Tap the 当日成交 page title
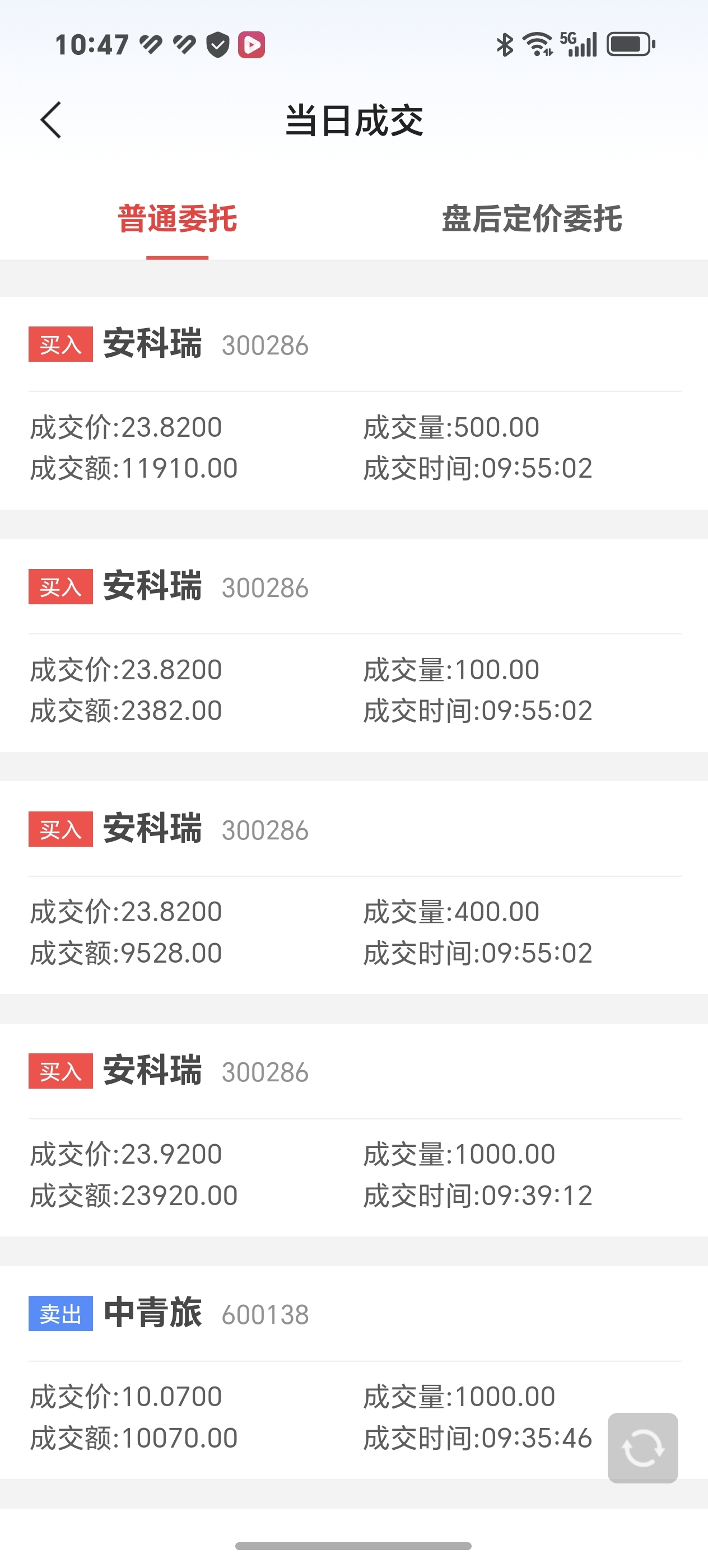This screenshot has width=708, height=1568. (x=353, y=120)
